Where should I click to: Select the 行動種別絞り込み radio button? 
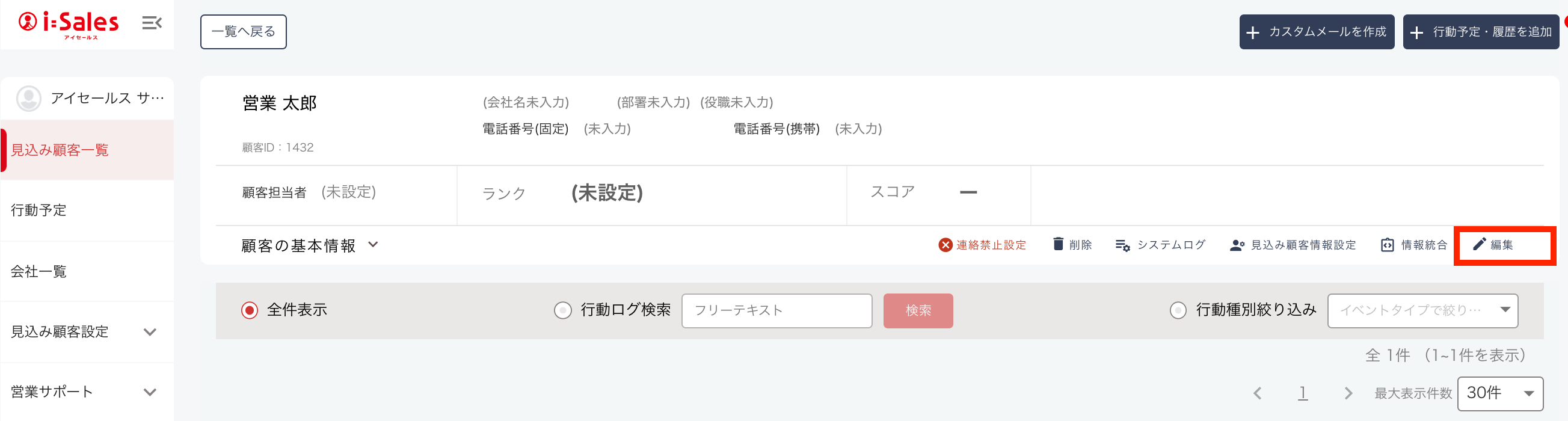click(x=1178, y=311)
